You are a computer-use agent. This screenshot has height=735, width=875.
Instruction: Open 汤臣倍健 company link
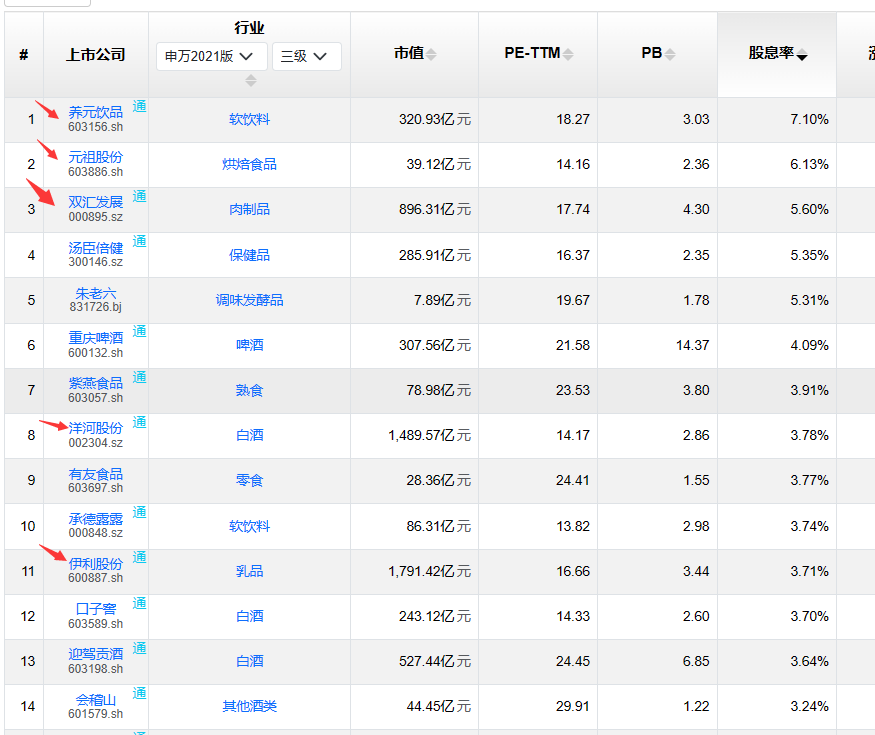point(95,248)
